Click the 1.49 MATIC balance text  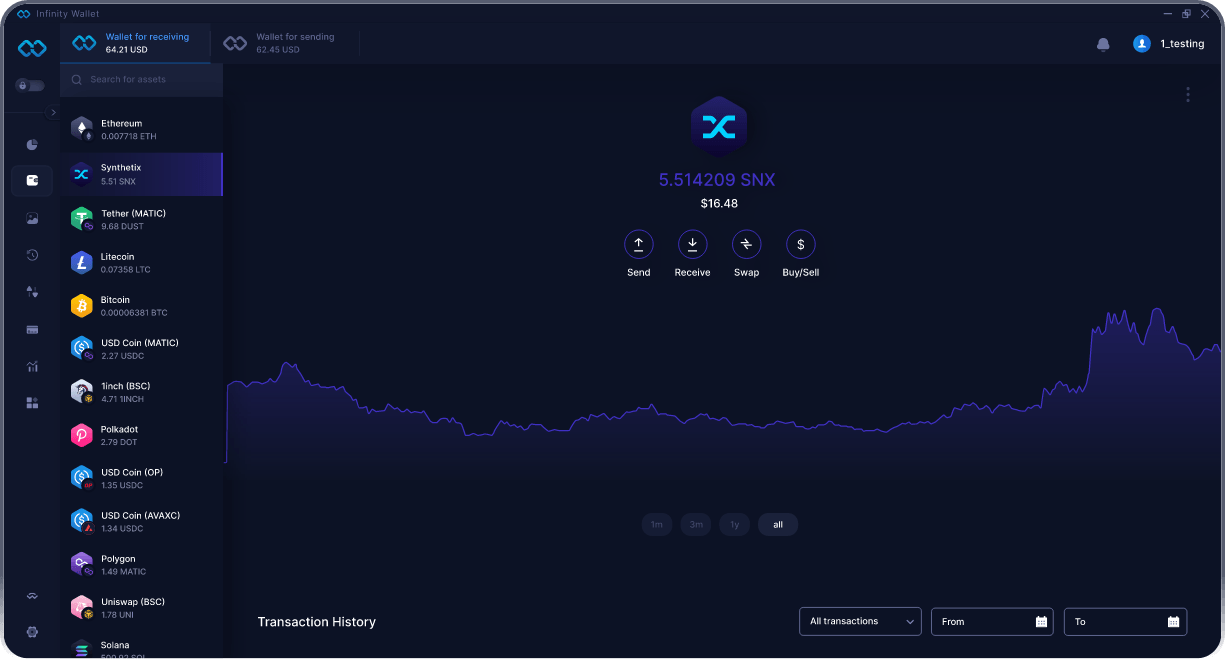123,572
